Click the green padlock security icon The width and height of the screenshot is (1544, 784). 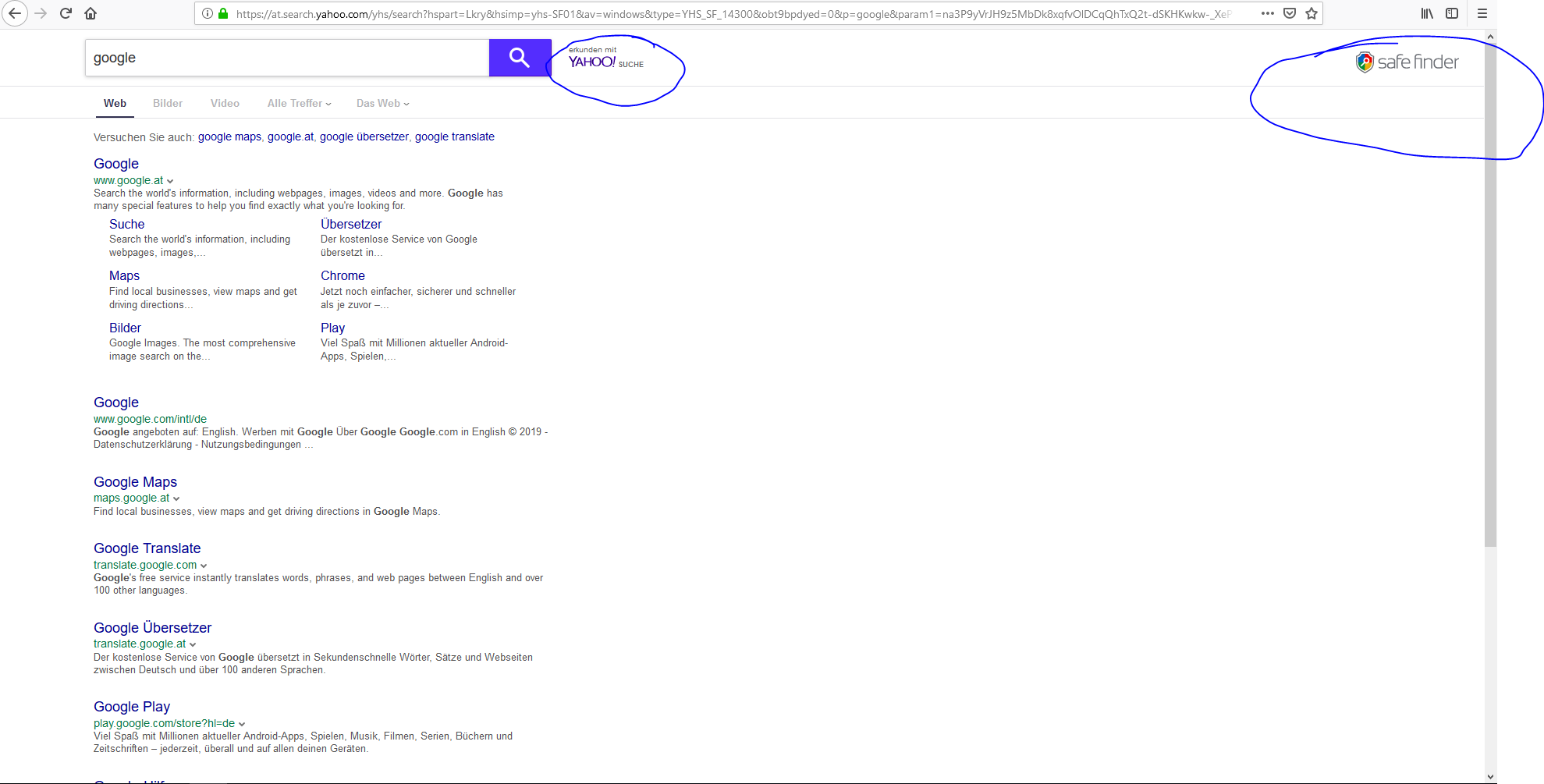click(223, 13)
